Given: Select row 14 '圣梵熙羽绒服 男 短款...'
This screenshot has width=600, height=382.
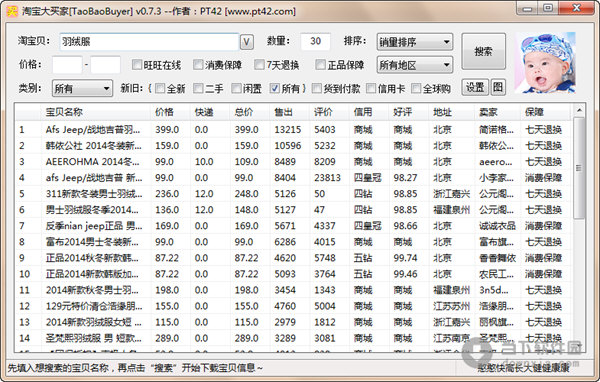Looking at the screenshot, I should (x=294, y=338).
